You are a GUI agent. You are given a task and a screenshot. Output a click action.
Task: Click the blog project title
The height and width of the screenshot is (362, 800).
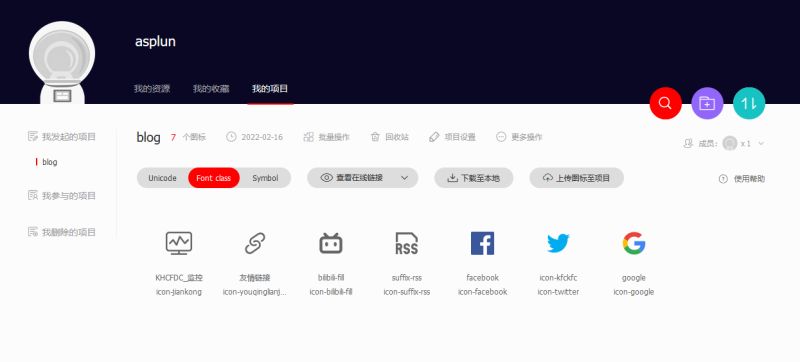point(148,137)
